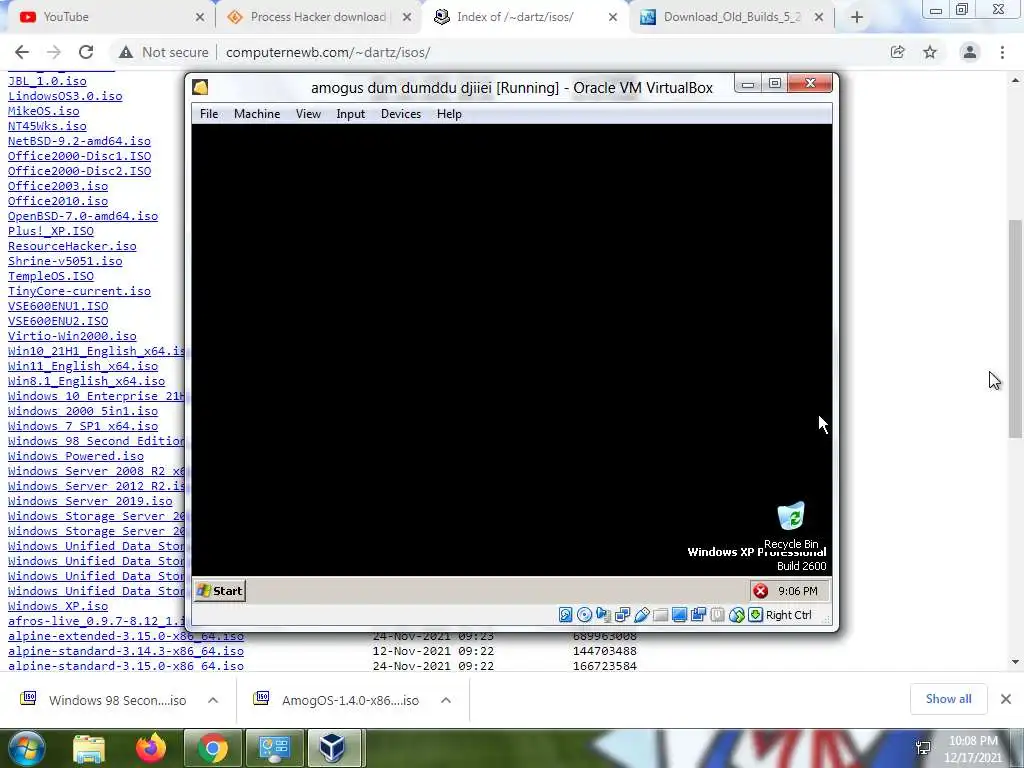Bookmark this page with the star icon

(x=930, y=52)
